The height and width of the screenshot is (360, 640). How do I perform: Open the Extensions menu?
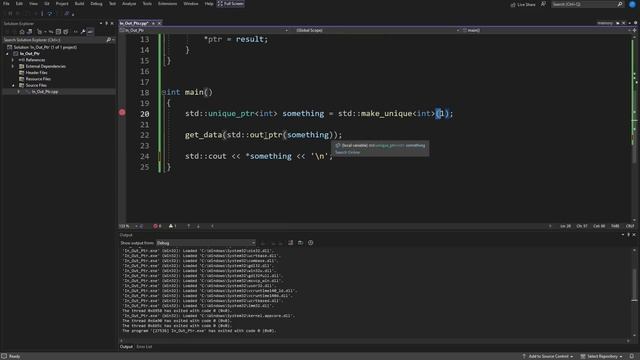(167, 4)
